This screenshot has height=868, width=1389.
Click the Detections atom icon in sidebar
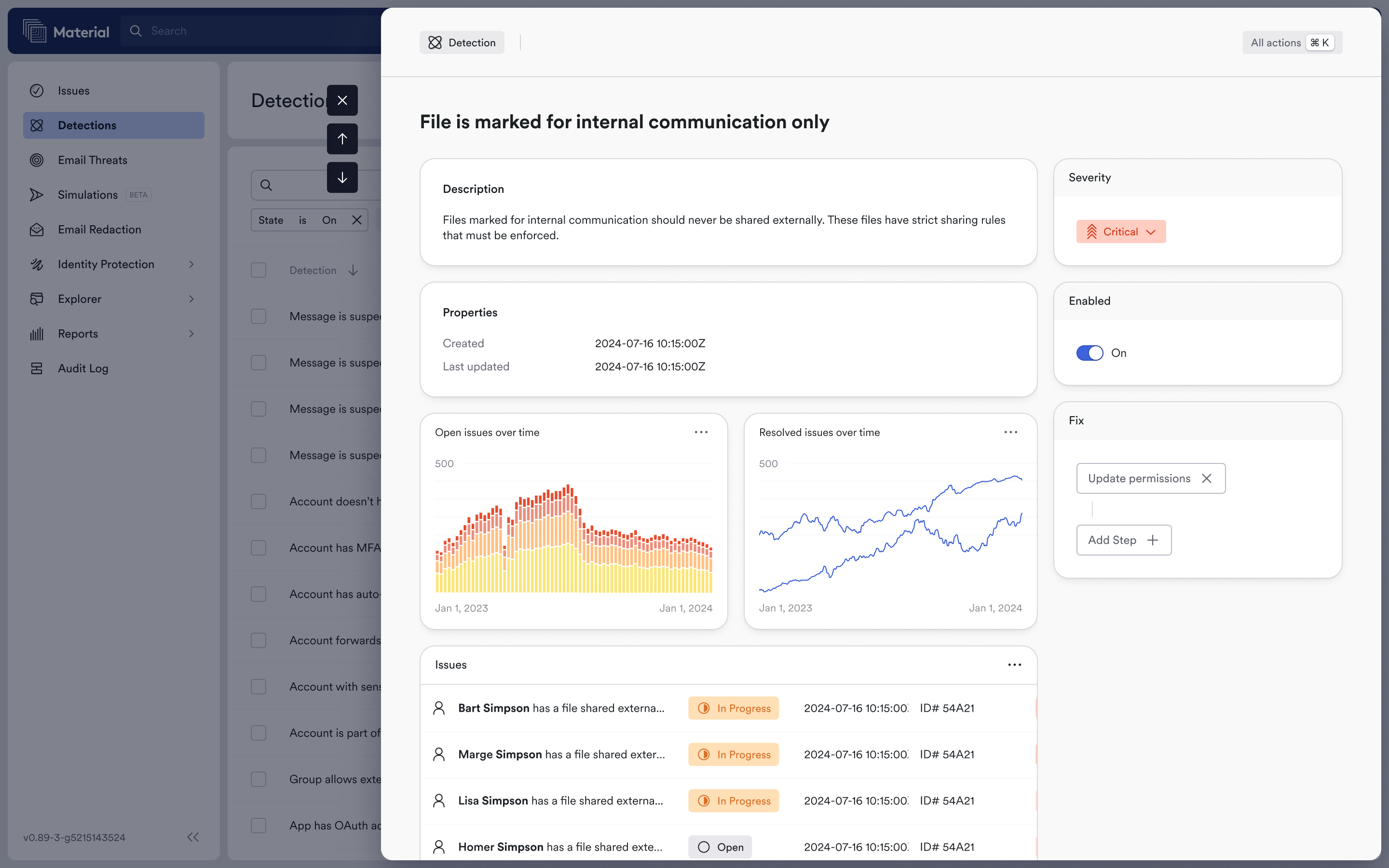tap(37, 125)
